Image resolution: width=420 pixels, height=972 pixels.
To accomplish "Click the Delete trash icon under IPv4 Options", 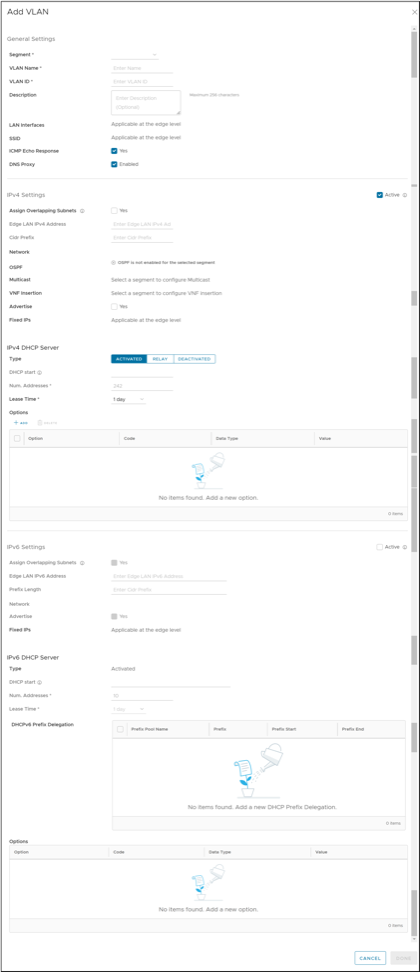I will click(x=40, y=422).
